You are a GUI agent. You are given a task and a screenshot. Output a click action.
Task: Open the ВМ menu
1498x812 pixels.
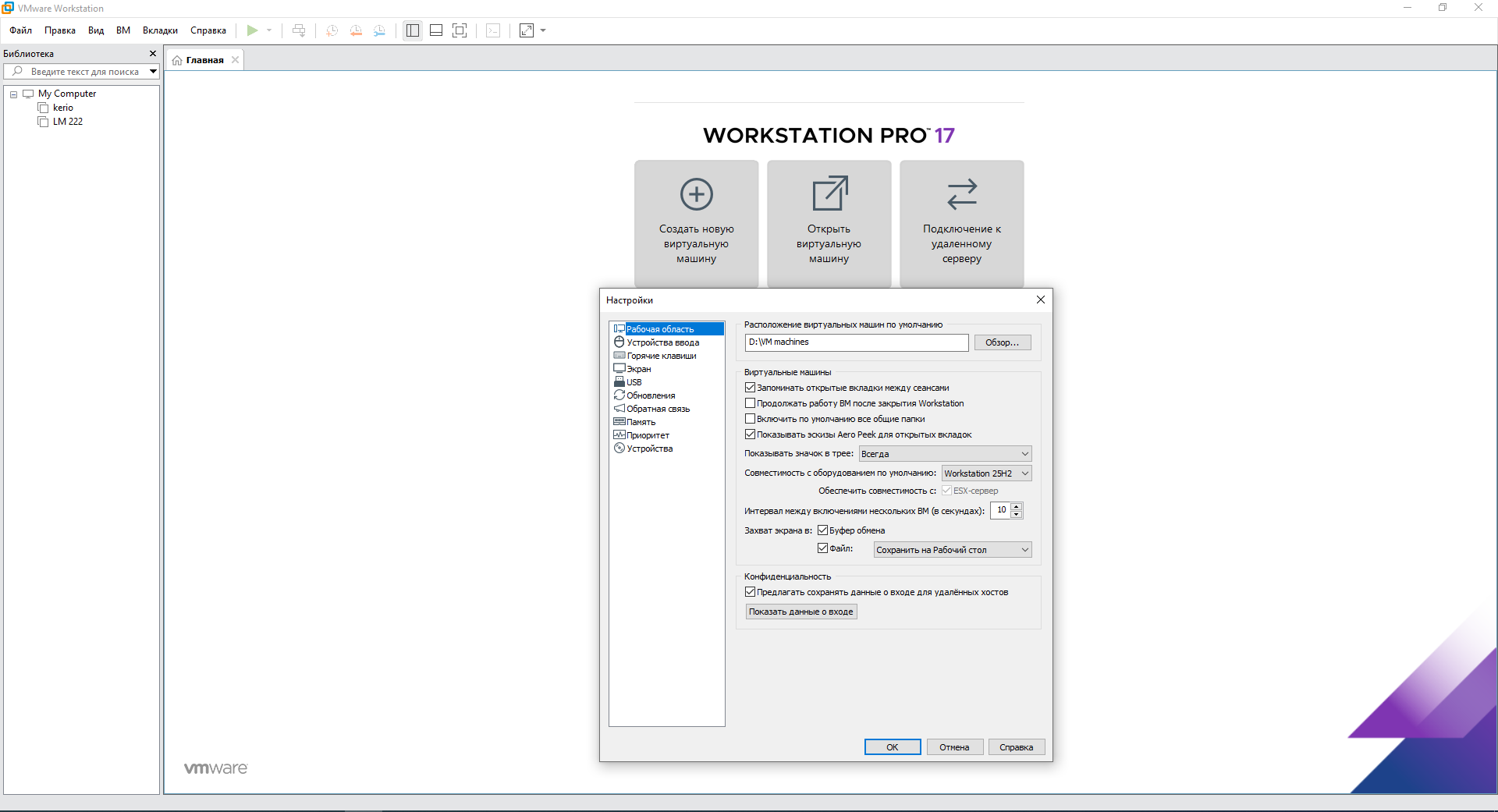click(123, 30)
